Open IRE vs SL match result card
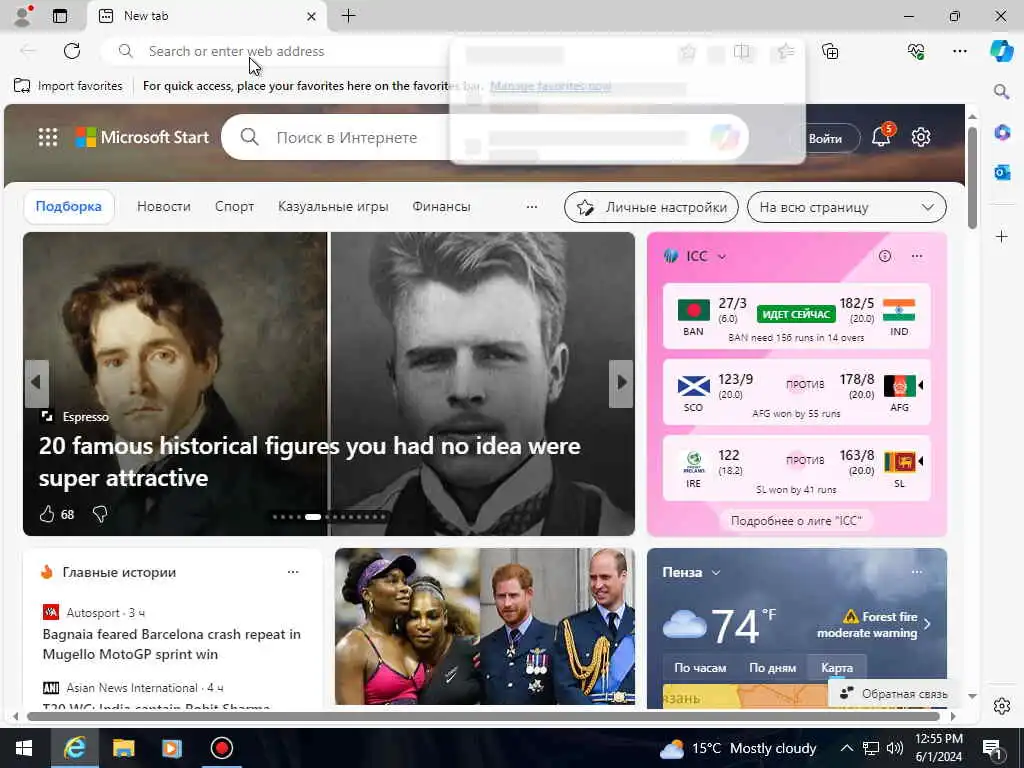The width and height of the screenshot is (1024, 768). click(796, 468)
